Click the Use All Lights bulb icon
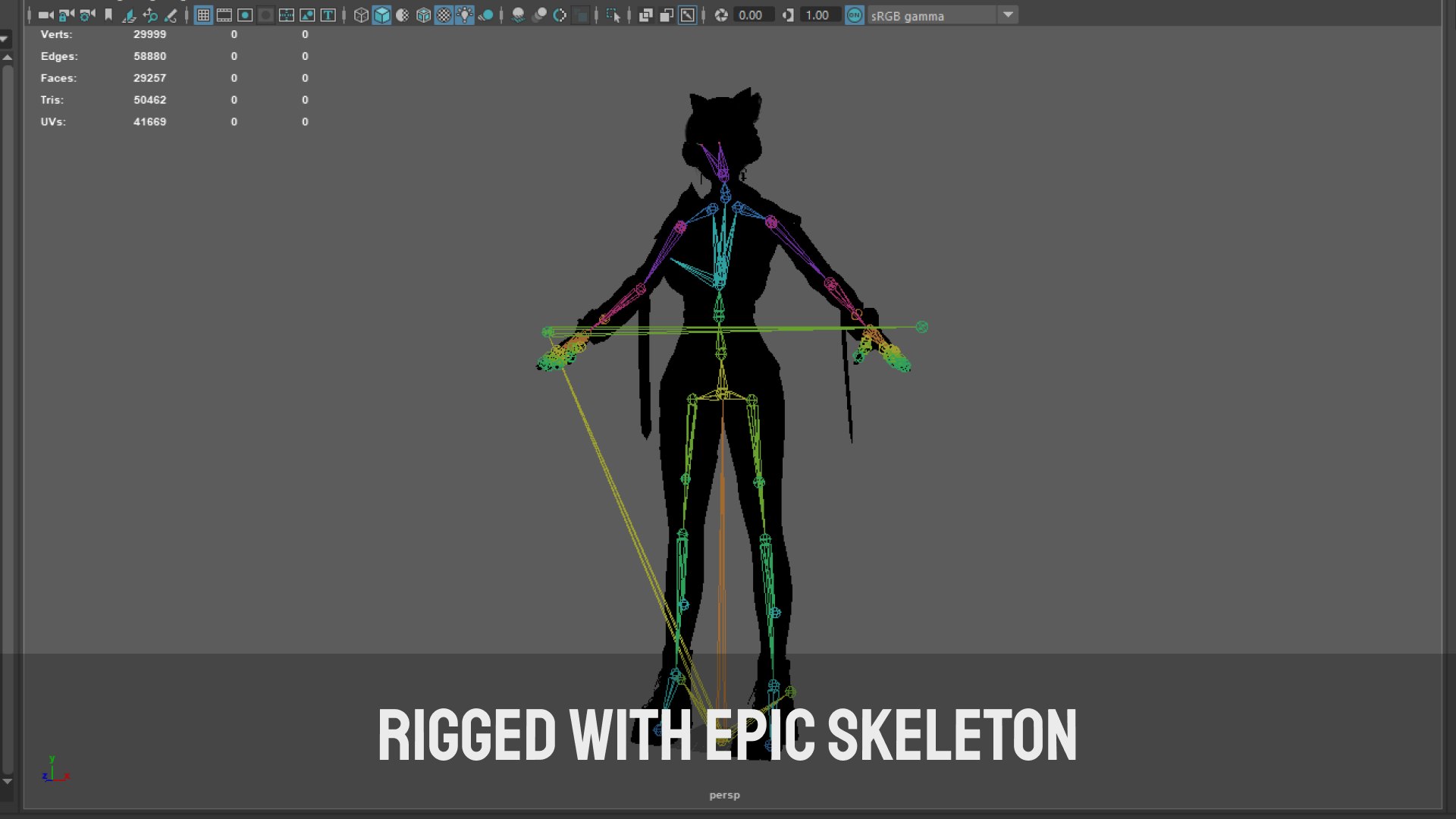Viewport: 1456px width, 819px height. coord(464,15)
